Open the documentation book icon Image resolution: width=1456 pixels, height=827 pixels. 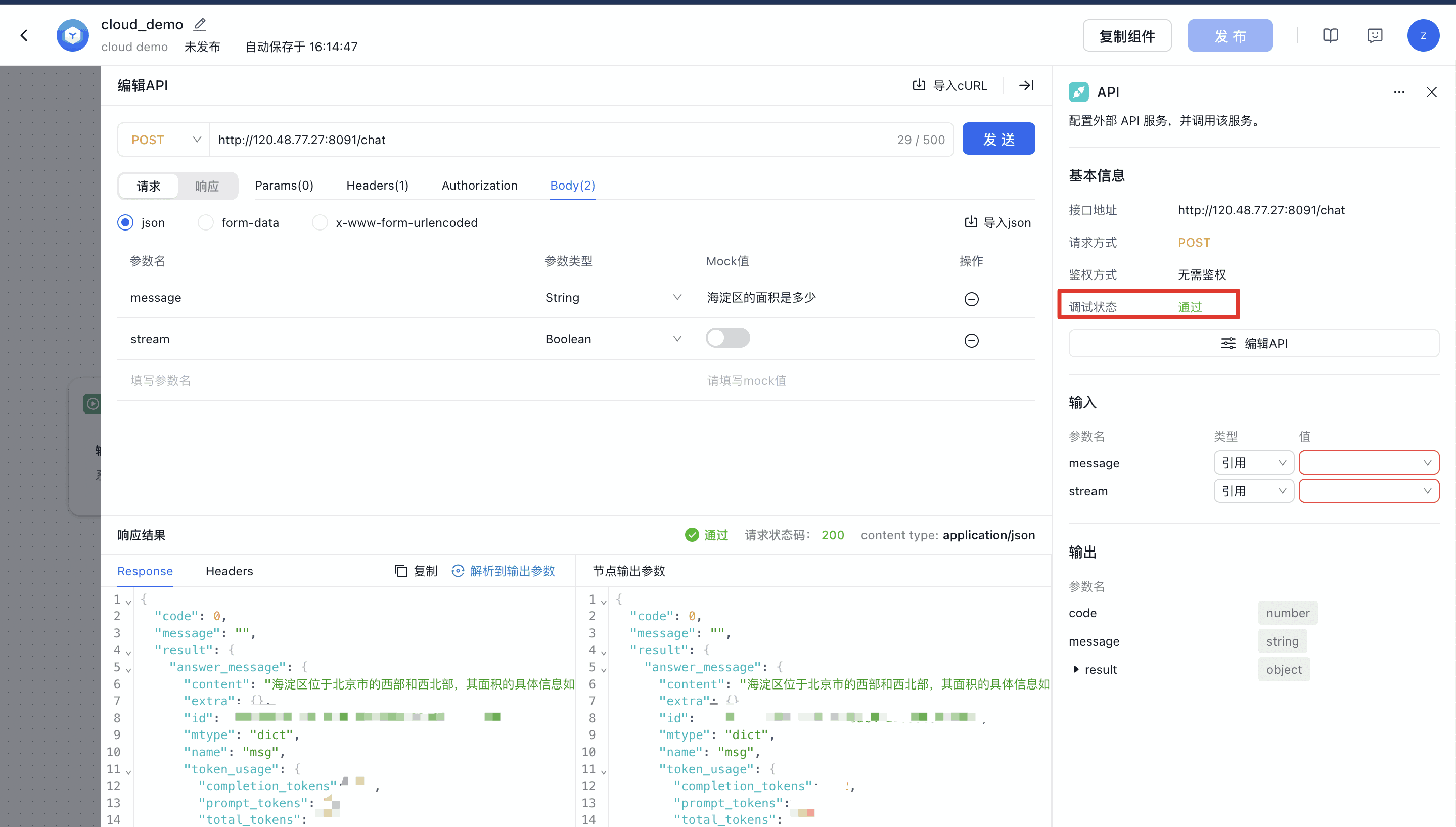(x=1331, y=35)
